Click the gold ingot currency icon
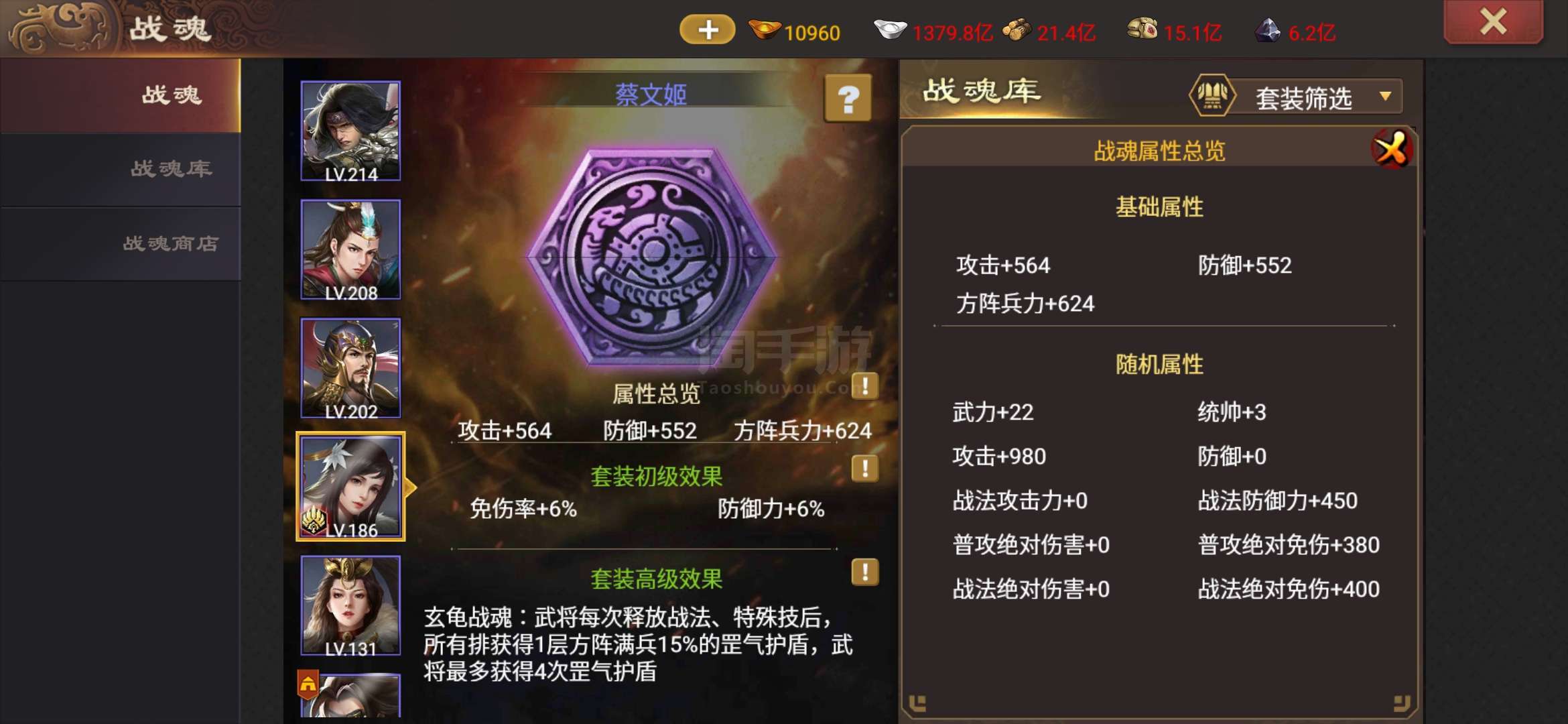The height and width of the screenshot is (724, 1568). (764, 29)
